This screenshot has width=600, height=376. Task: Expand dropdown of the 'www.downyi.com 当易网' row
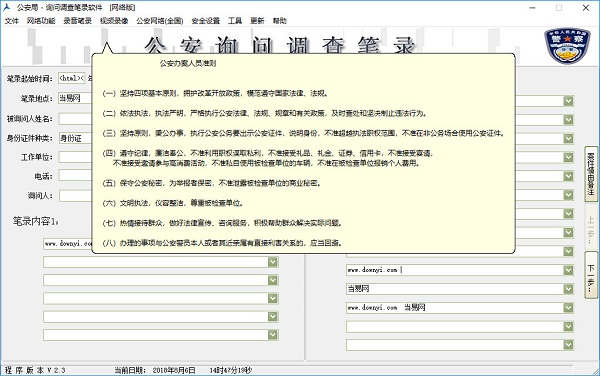(x=568, y=308)
